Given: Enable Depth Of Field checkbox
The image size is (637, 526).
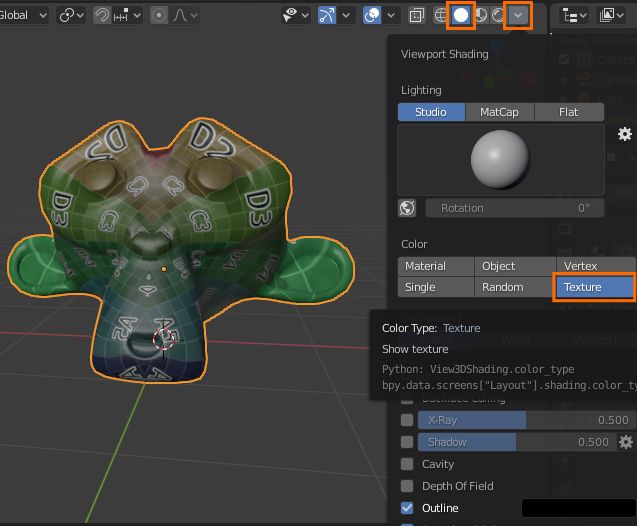Looking at the screenshot, I should [407, 486].
